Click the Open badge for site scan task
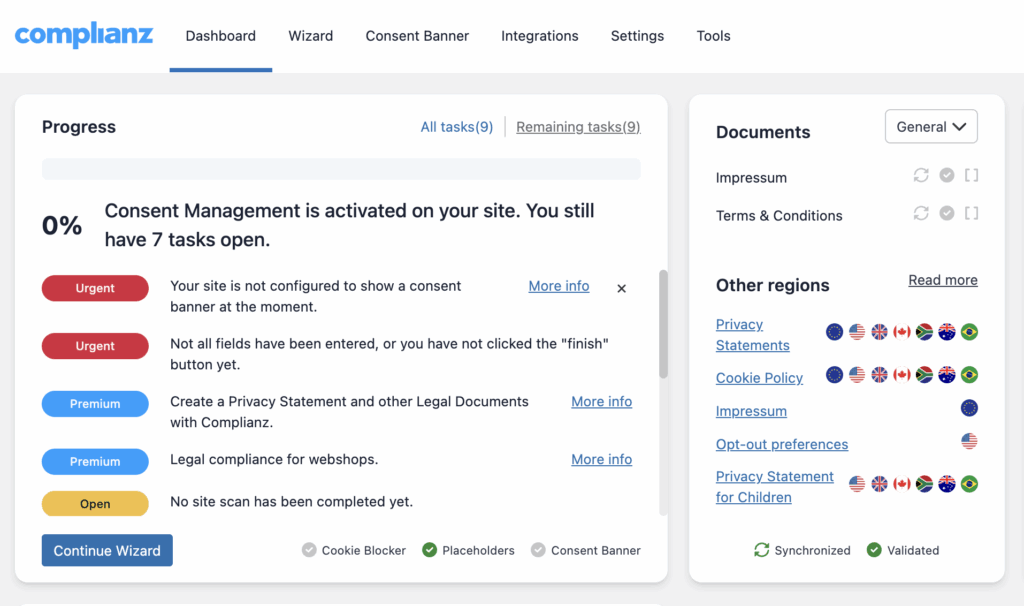This screenshot has height=606, width=1024. [x=95, y=503]
